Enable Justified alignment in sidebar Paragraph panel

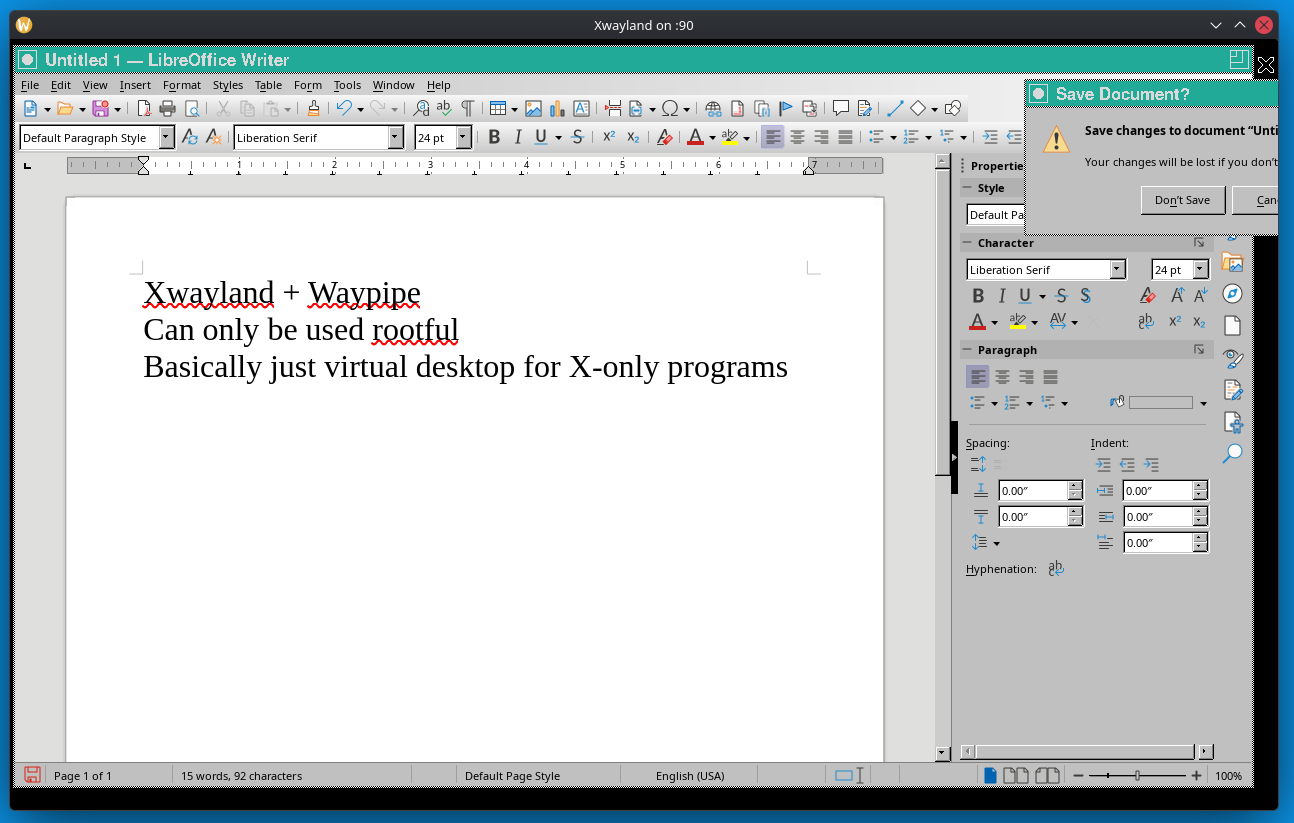pos(1050,377)
